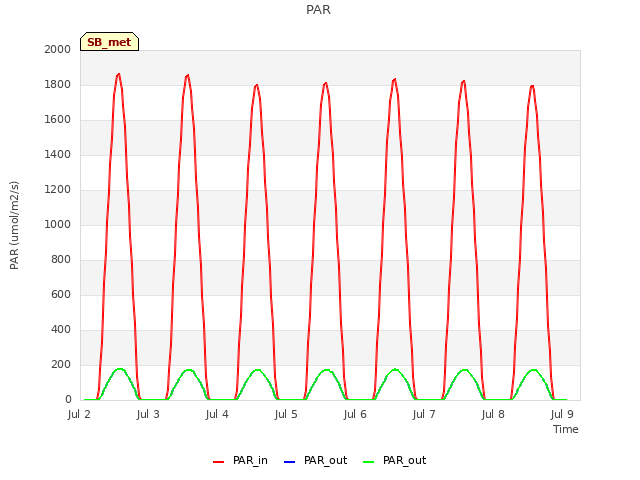Click the Jul 3 x-axis tick label
The height and width of the screenshot is (480, 640).
[x=148, y=414]
